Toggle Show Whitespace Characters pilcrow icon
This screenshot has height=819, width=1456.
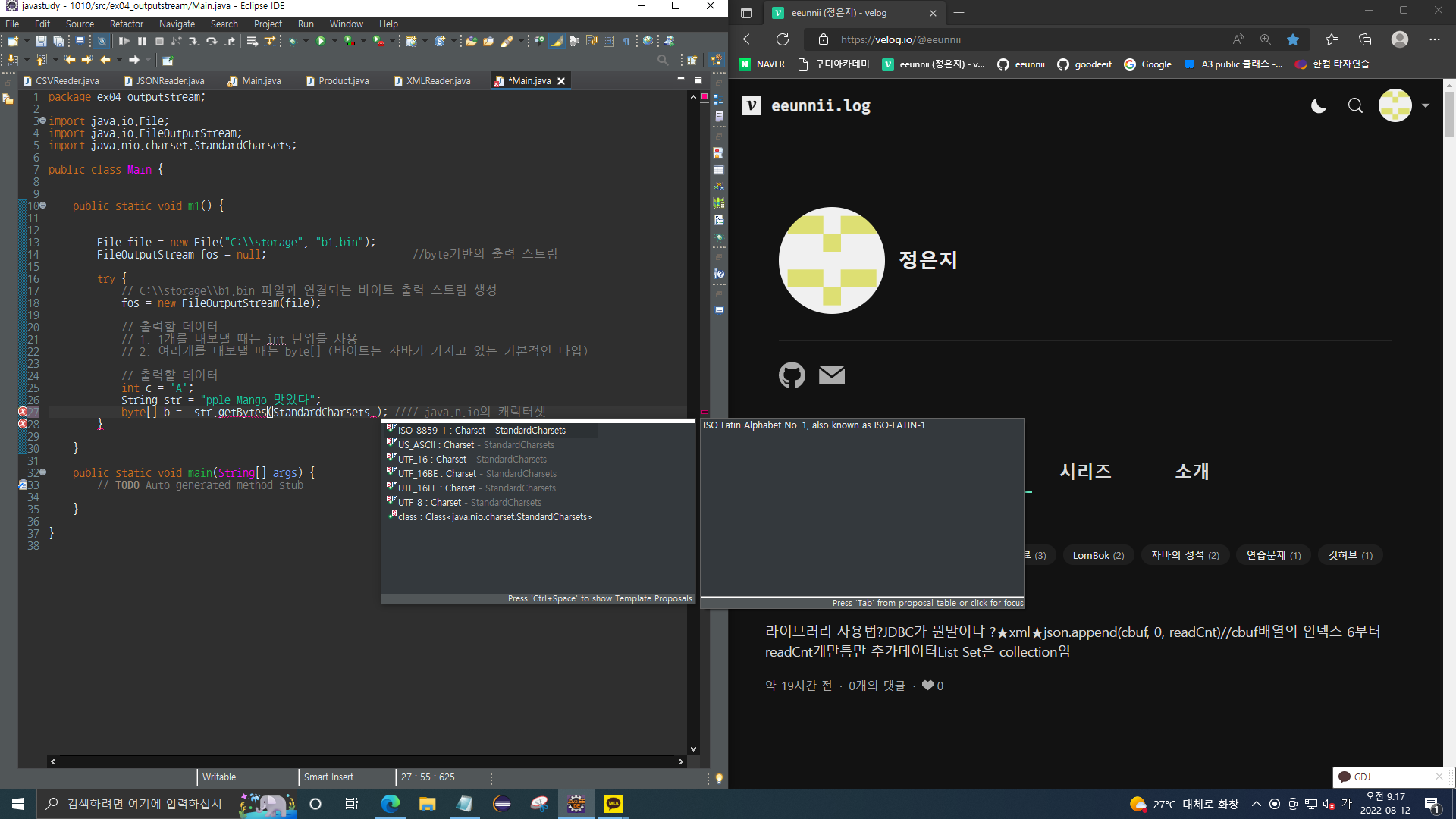click(x=626, y=41)
